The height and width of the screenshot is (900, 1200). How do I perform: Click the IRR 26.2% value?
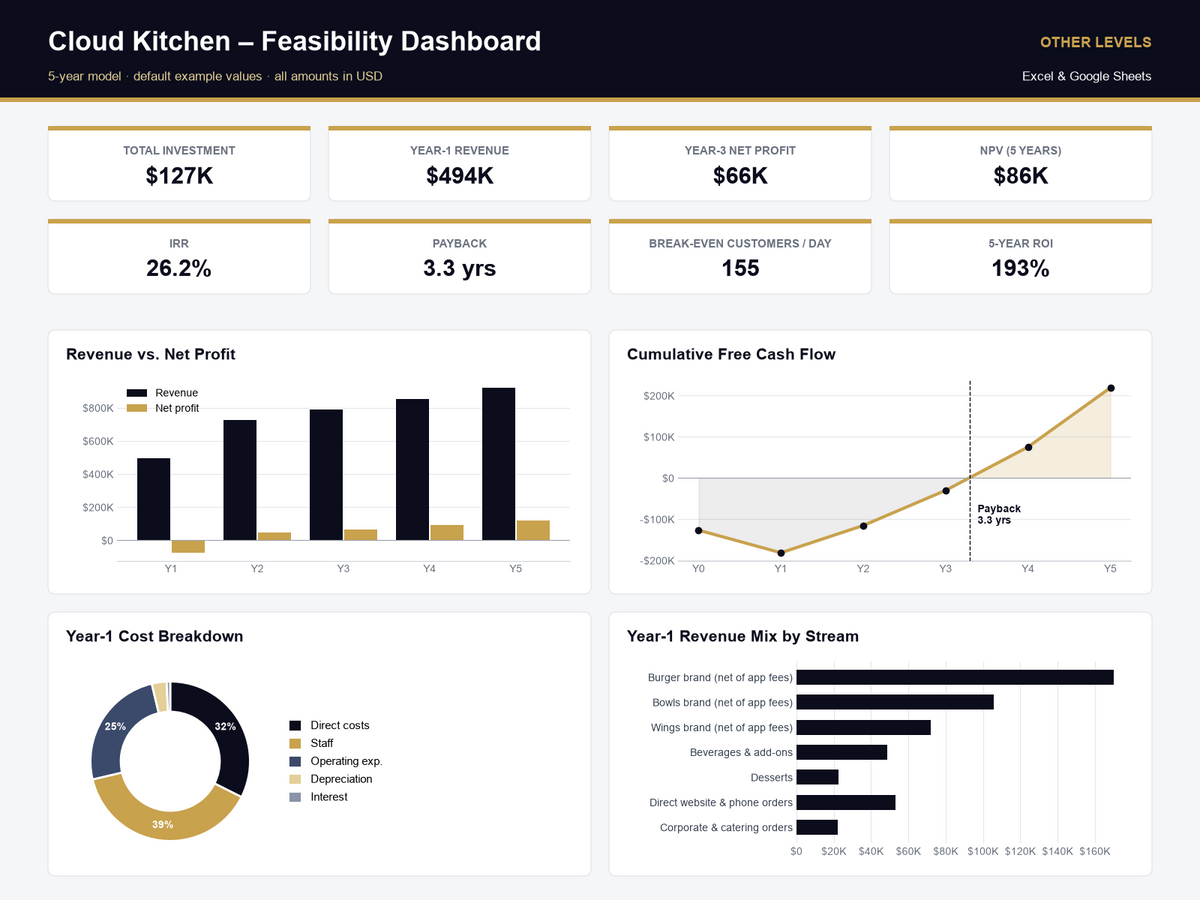point(179,268)
